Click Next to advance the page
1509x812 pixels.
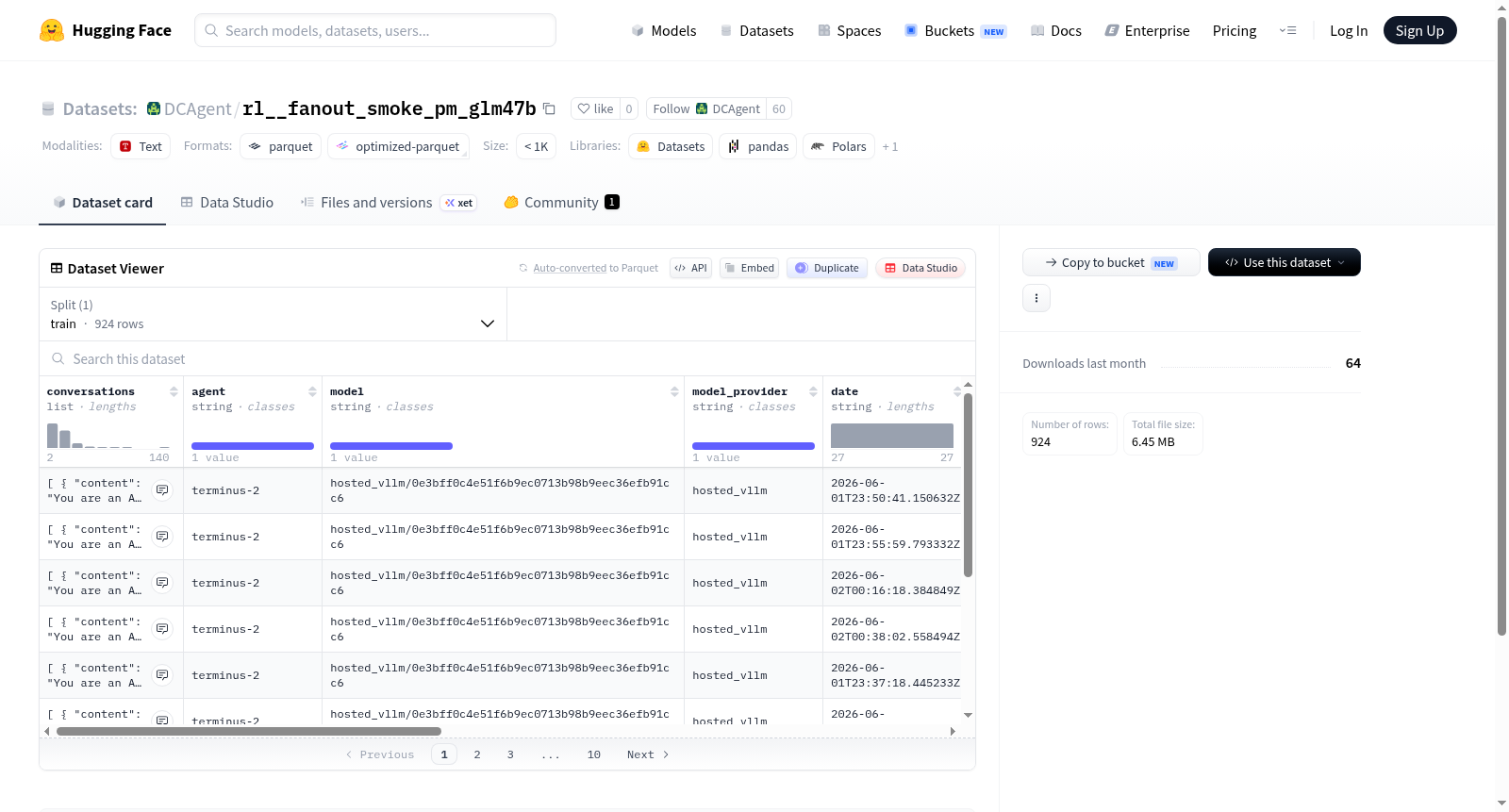648,754
